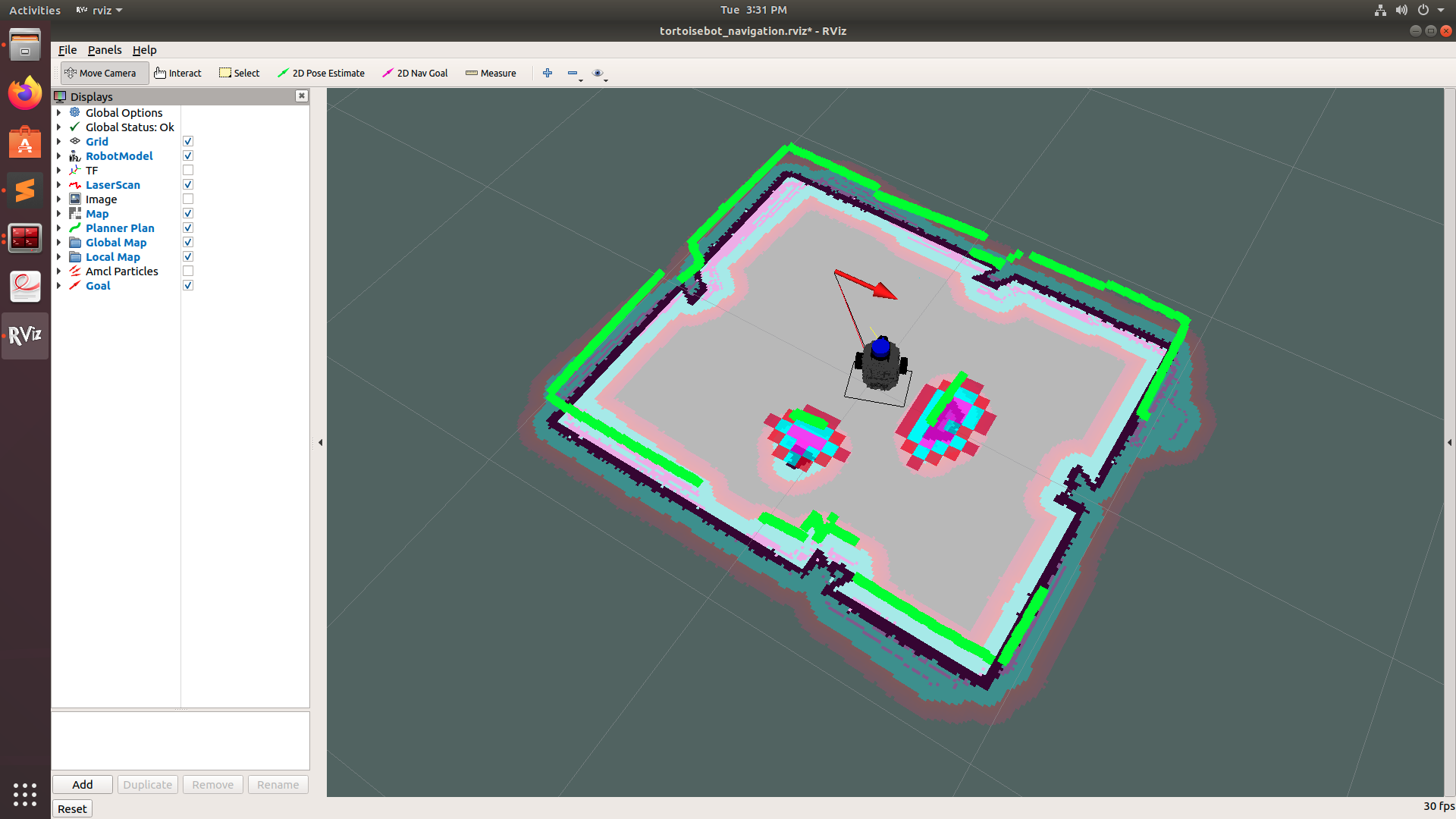
Task: Toggle LaserScan visibility checkbox
Action: pyautogui.click(x=188, y=184)
